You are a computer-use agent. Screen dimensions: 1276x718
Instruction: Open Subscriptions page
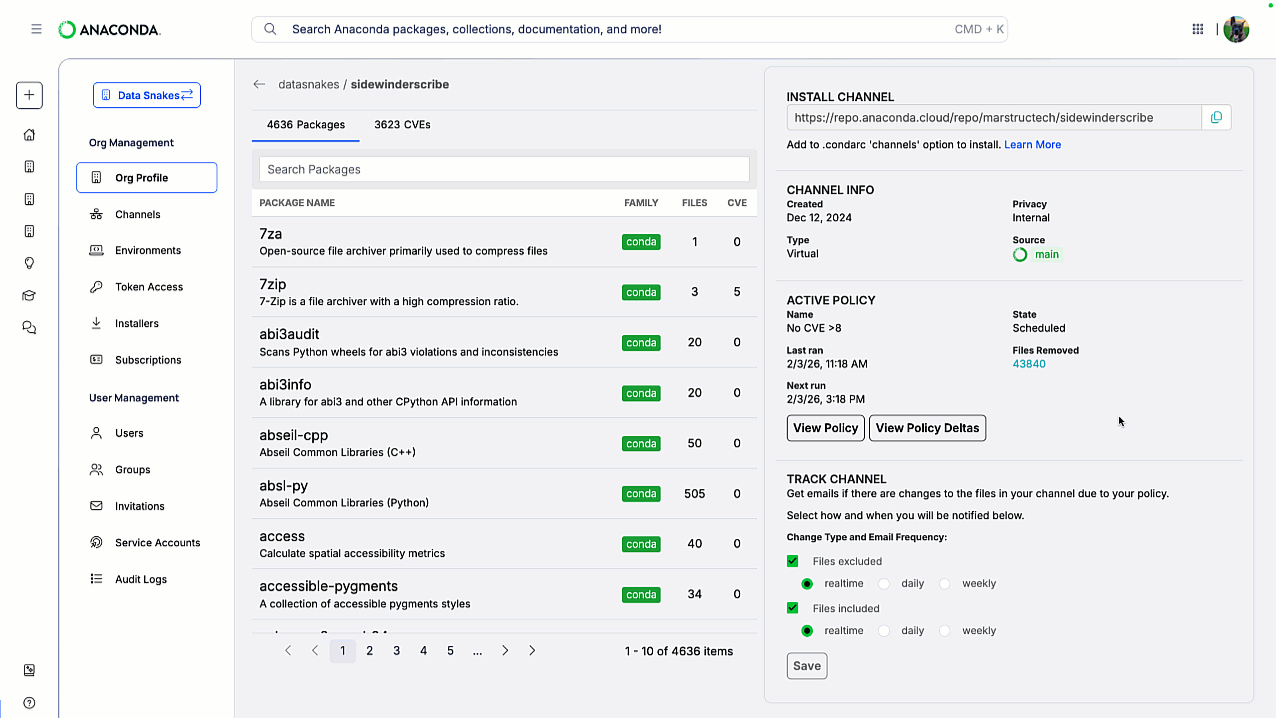[x=147, y=360]
